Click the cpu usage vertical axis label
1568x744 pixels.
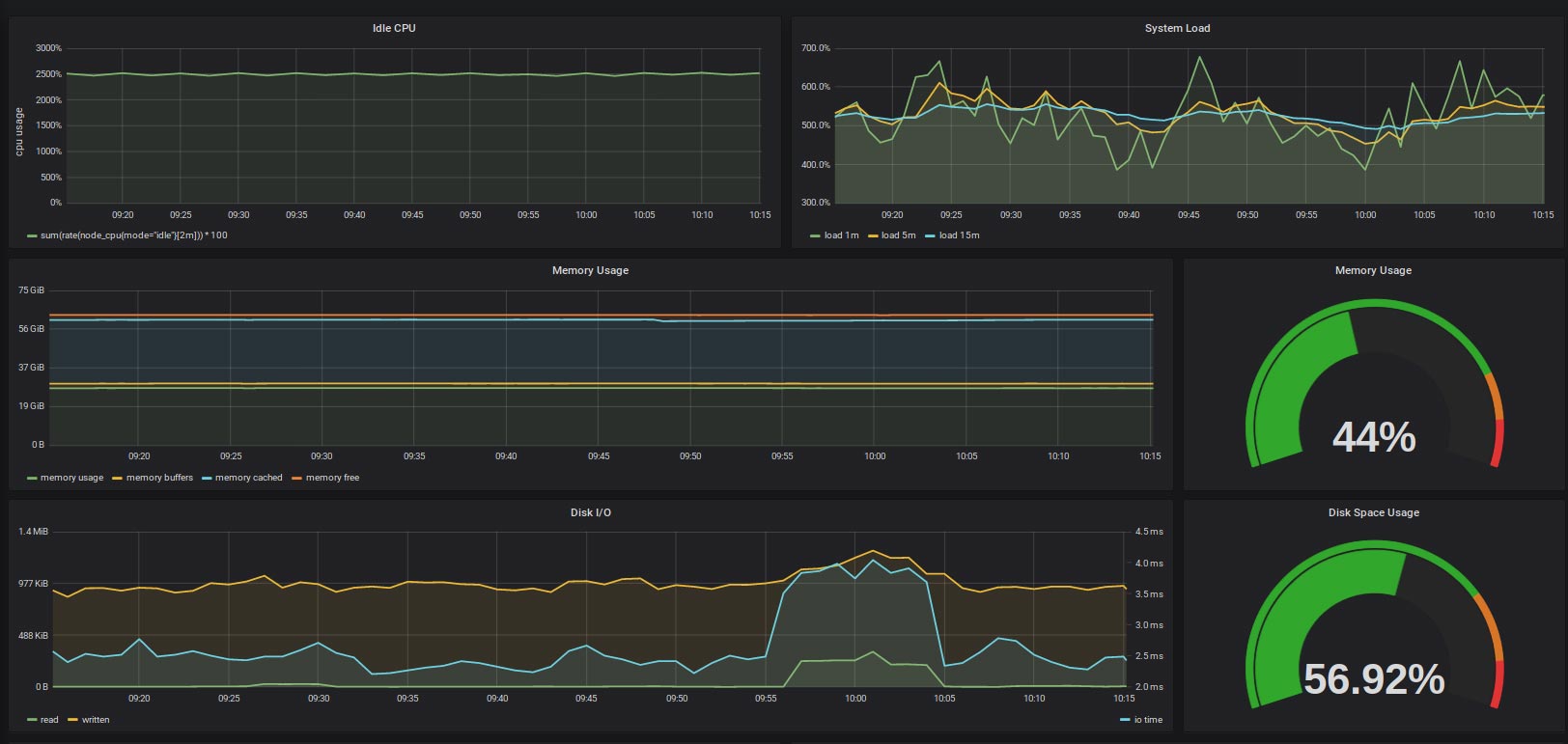point(18,131)
